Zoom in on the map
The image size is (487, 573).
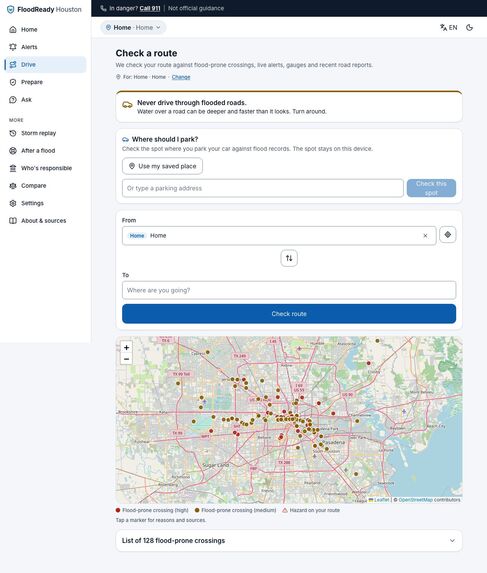(126, 348)
